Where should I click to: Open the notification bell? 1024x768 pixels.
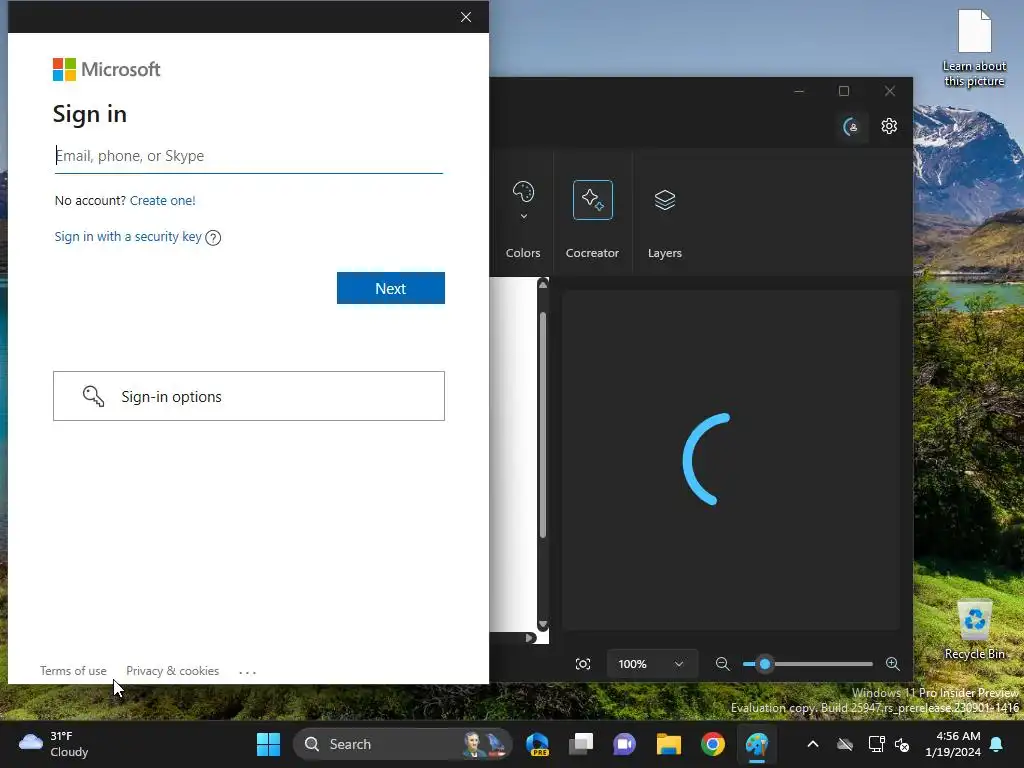(997, 744)
